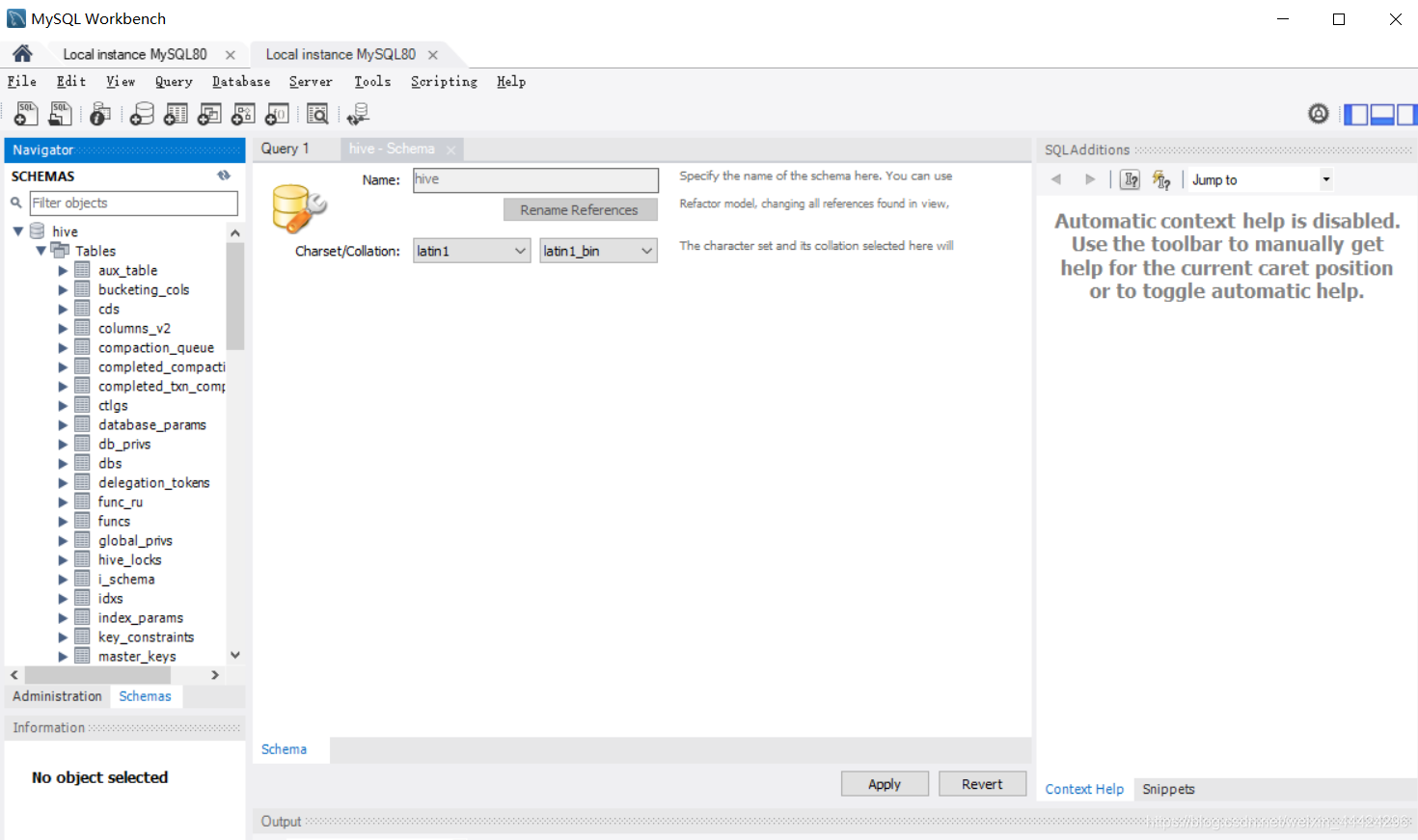The height and width of the screenshot is (840, 1418).
Task: Go forward in help history
Action: [x=1090, y=179]
